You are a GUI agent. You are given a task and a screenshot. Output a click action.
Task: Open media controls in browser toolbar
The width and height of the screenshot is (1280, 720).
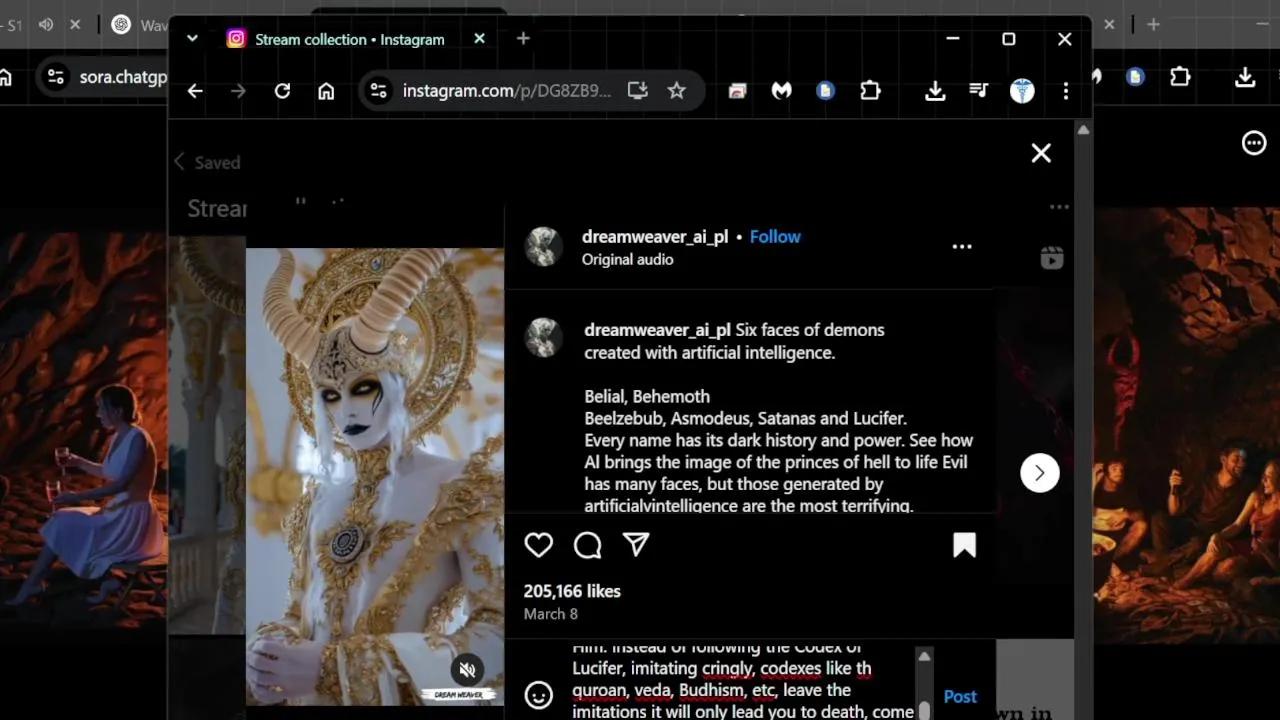coord(979,91)
